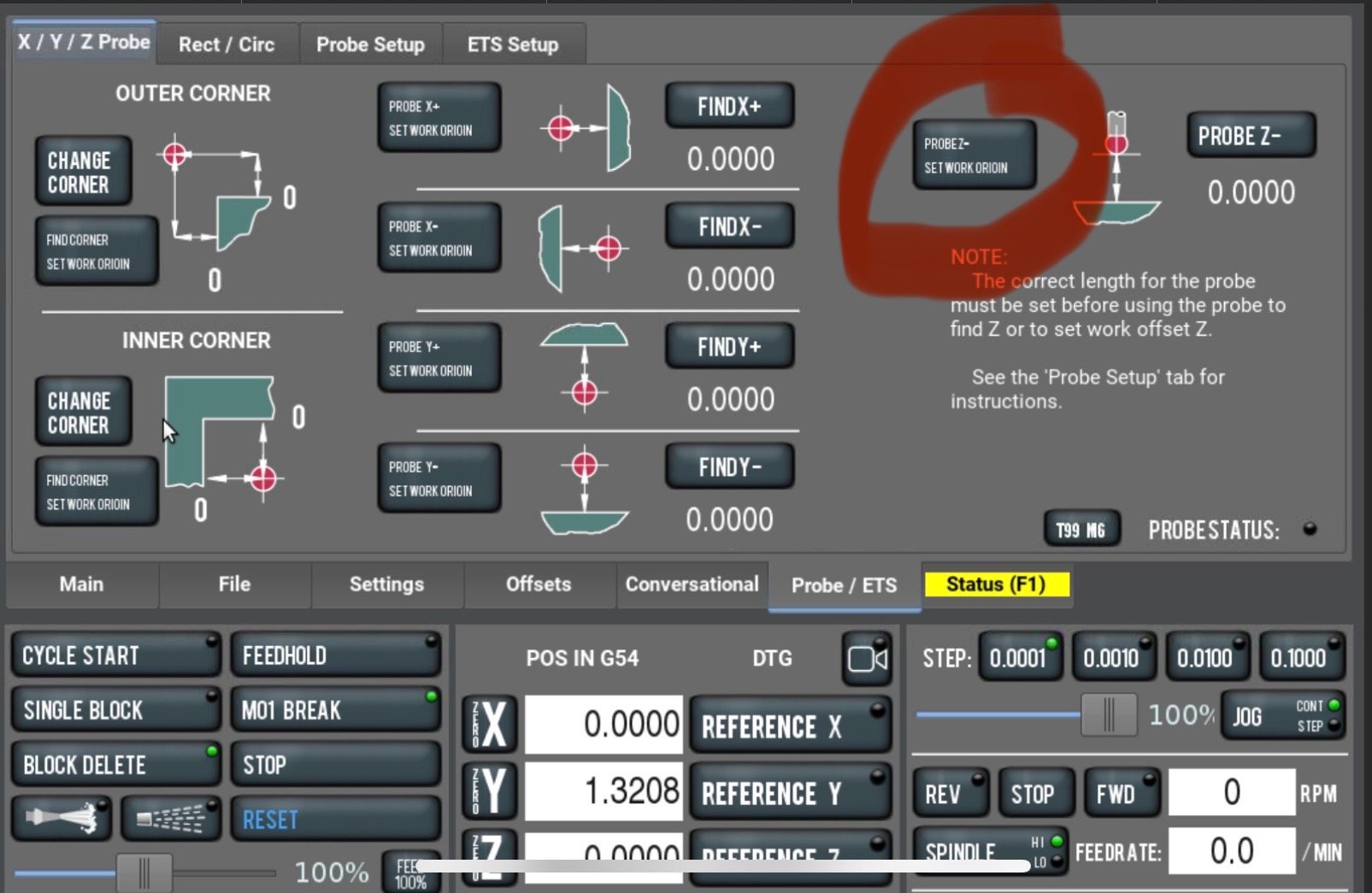This screenshot has width=1372, height=893.
Task: Toggle the Block Delete option
Action: [x=115, y=765]
